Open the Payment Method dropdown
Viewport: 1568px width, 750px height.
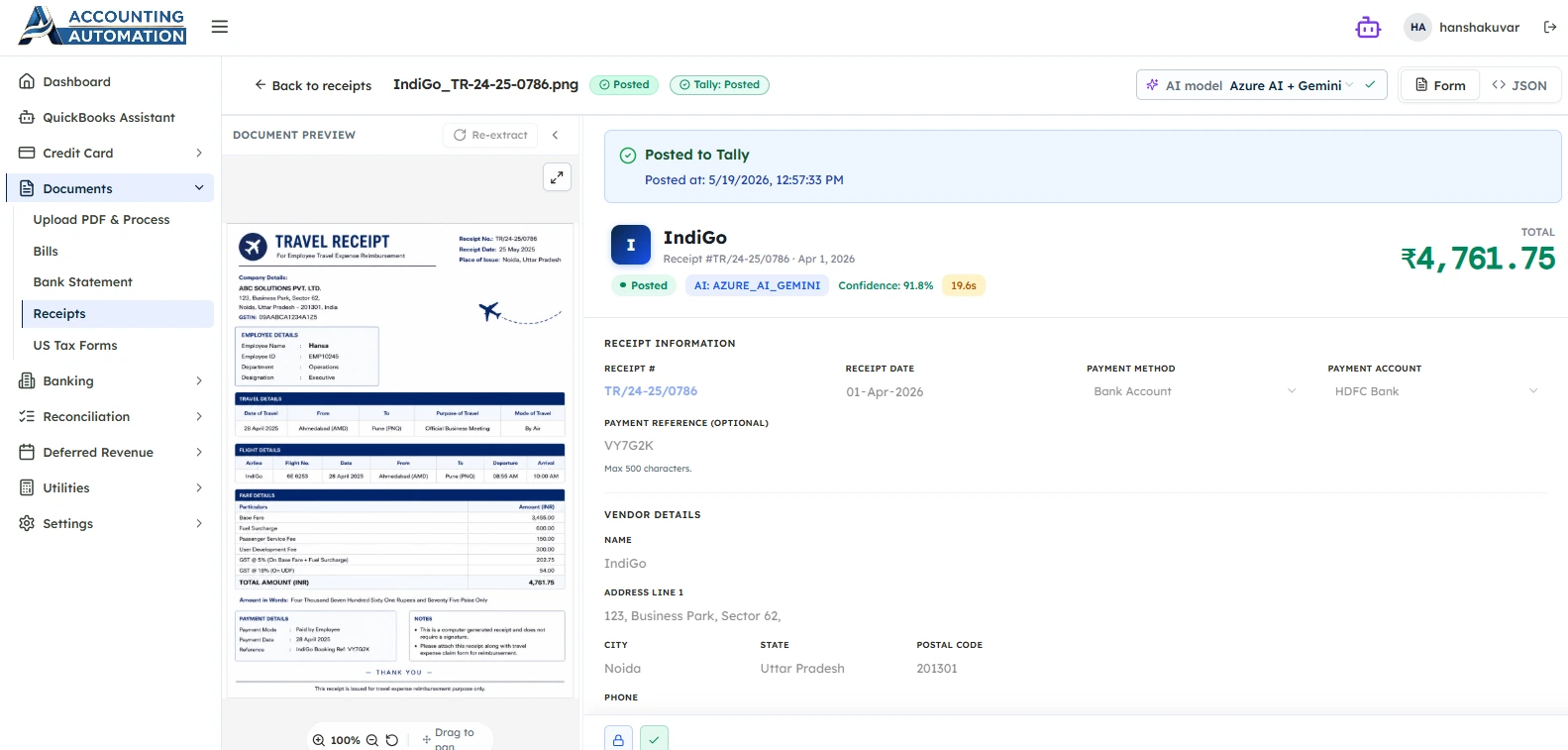1195,391
